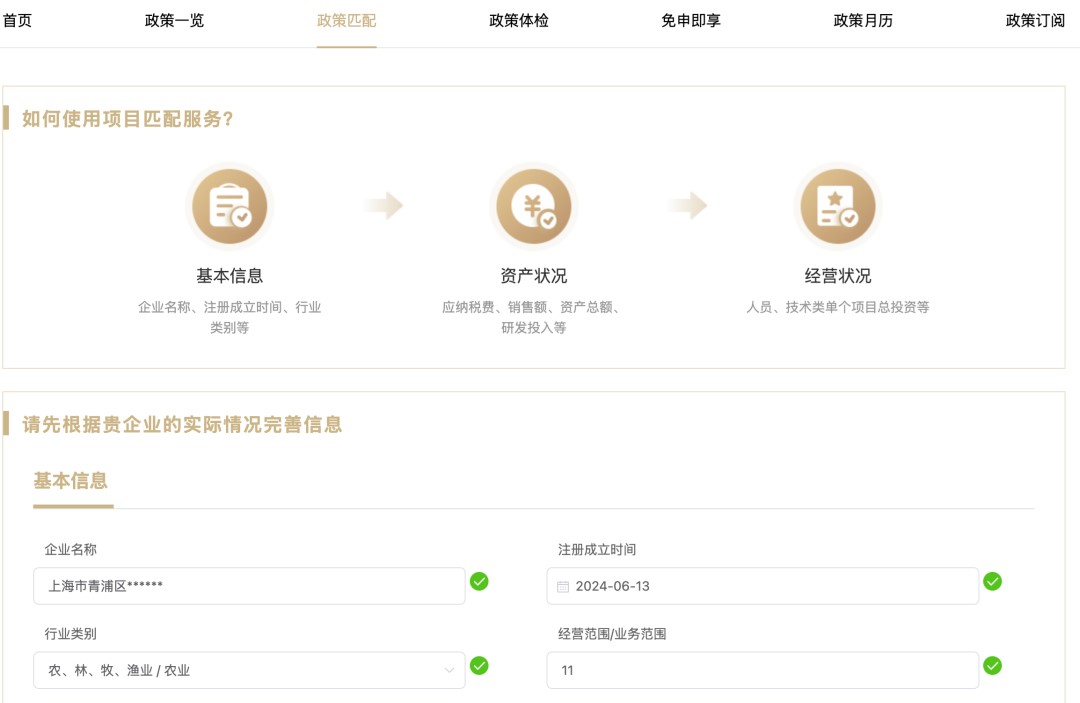The image size is (1080, 703).
Task: Select the 免申即享 menu item
Action: point(689,20)
